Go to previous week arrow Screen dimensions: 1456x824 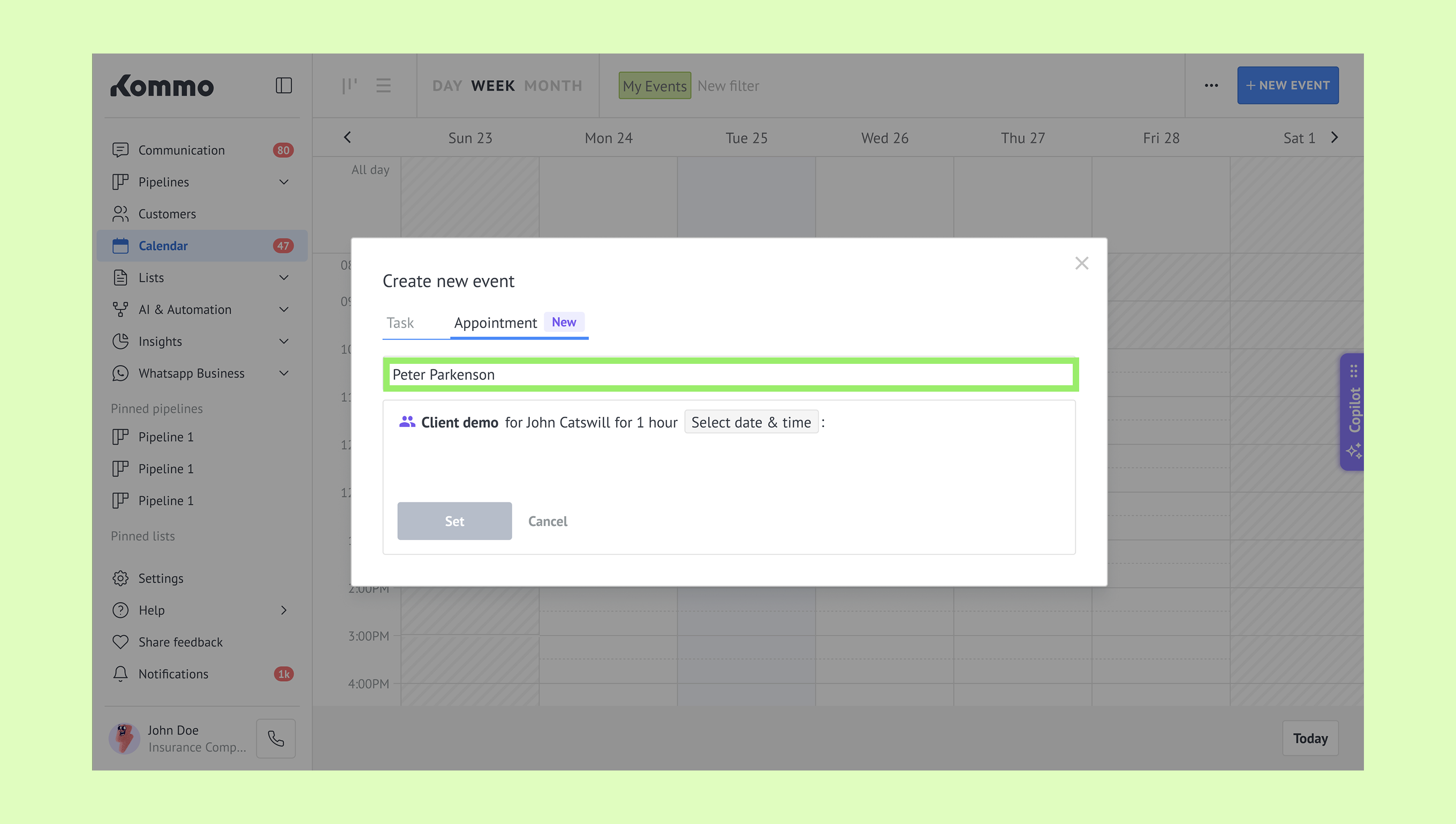point(347,138)
